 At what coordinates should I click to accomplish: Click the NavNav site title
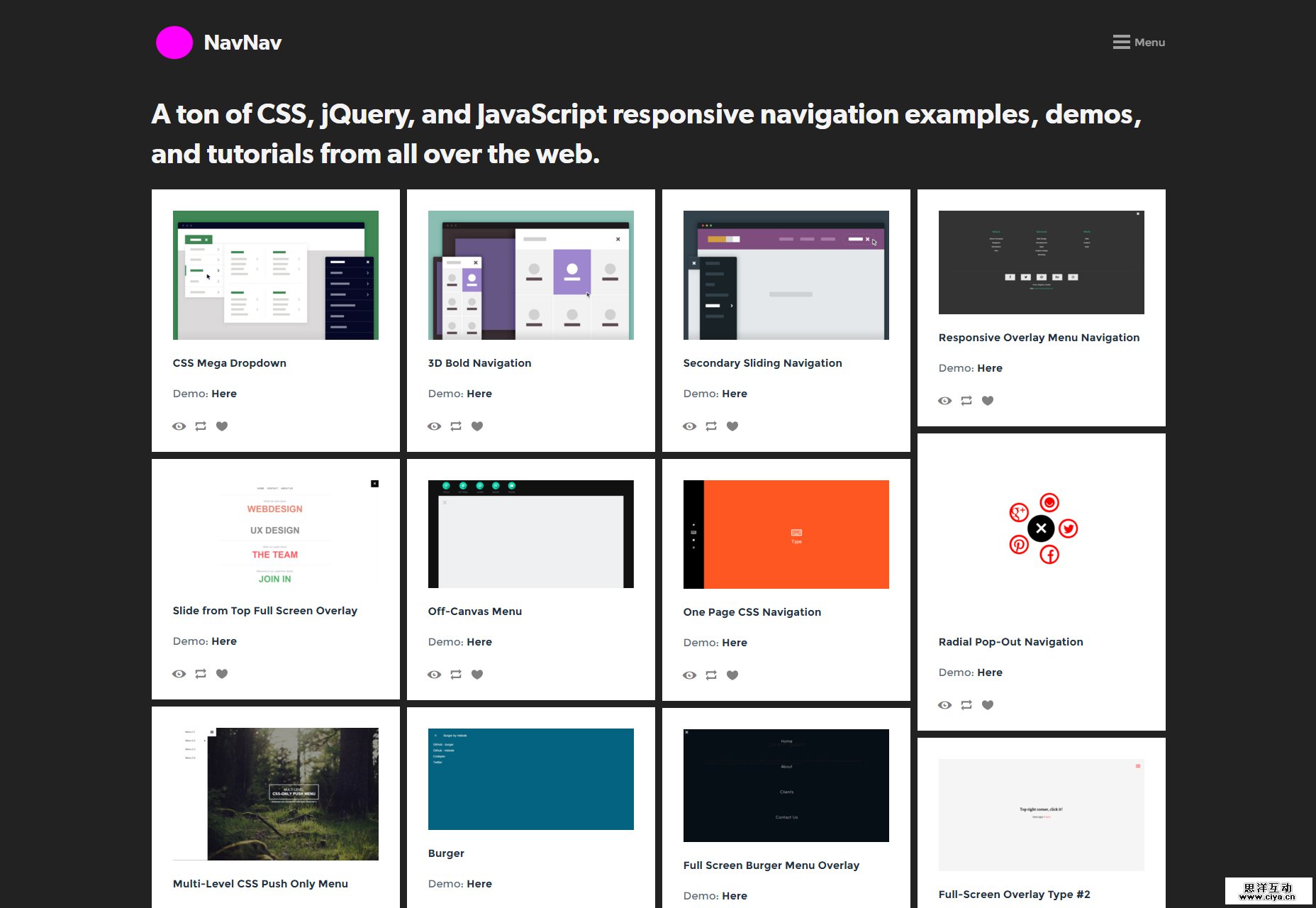tap(242, 42)
